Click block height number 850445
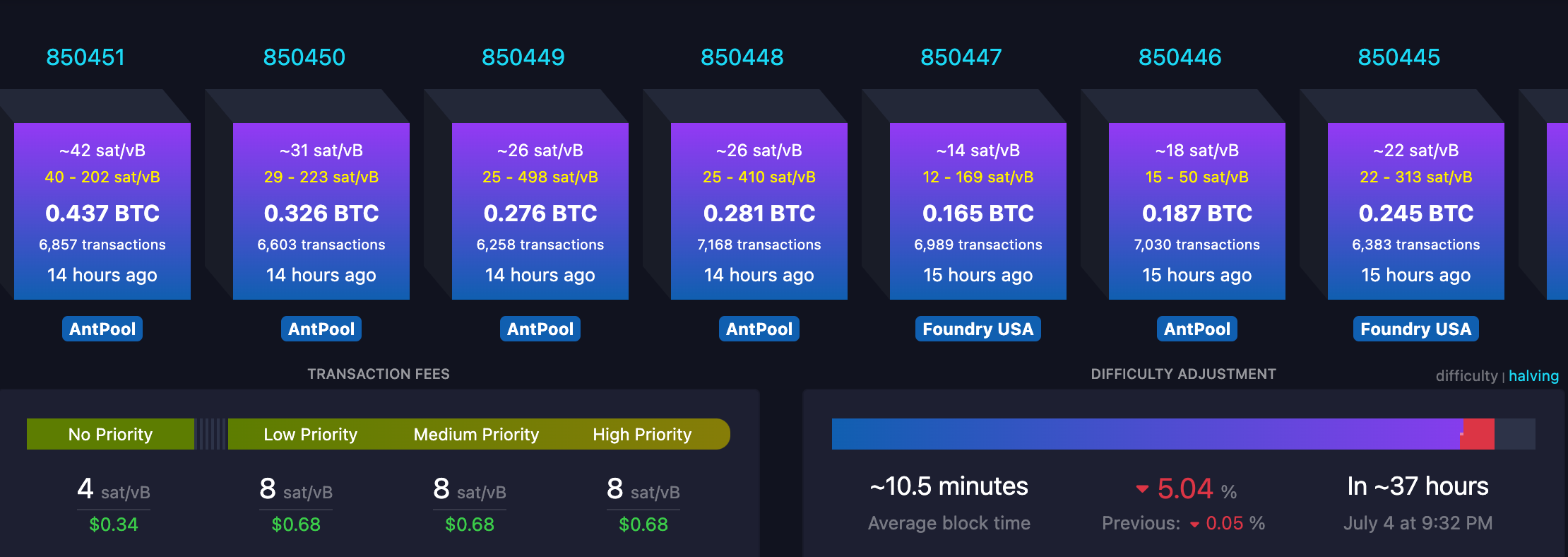 point(1399,57)
